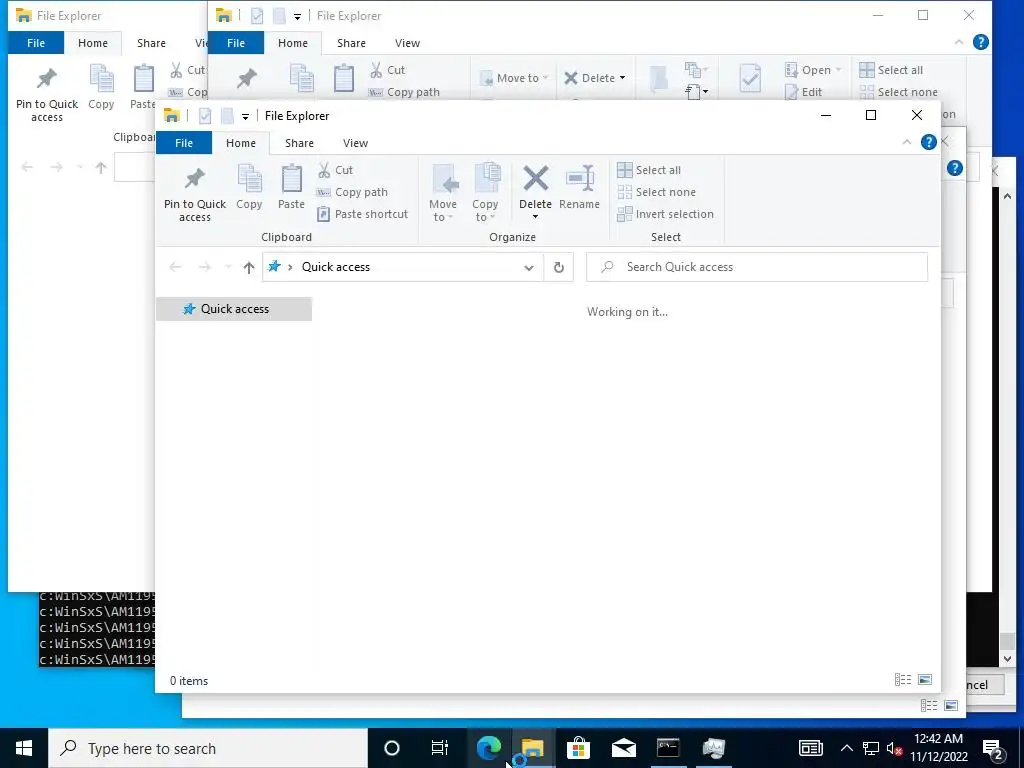
Task: Click Copy icon in front window ribbon
Action: [x=249, y=187]
